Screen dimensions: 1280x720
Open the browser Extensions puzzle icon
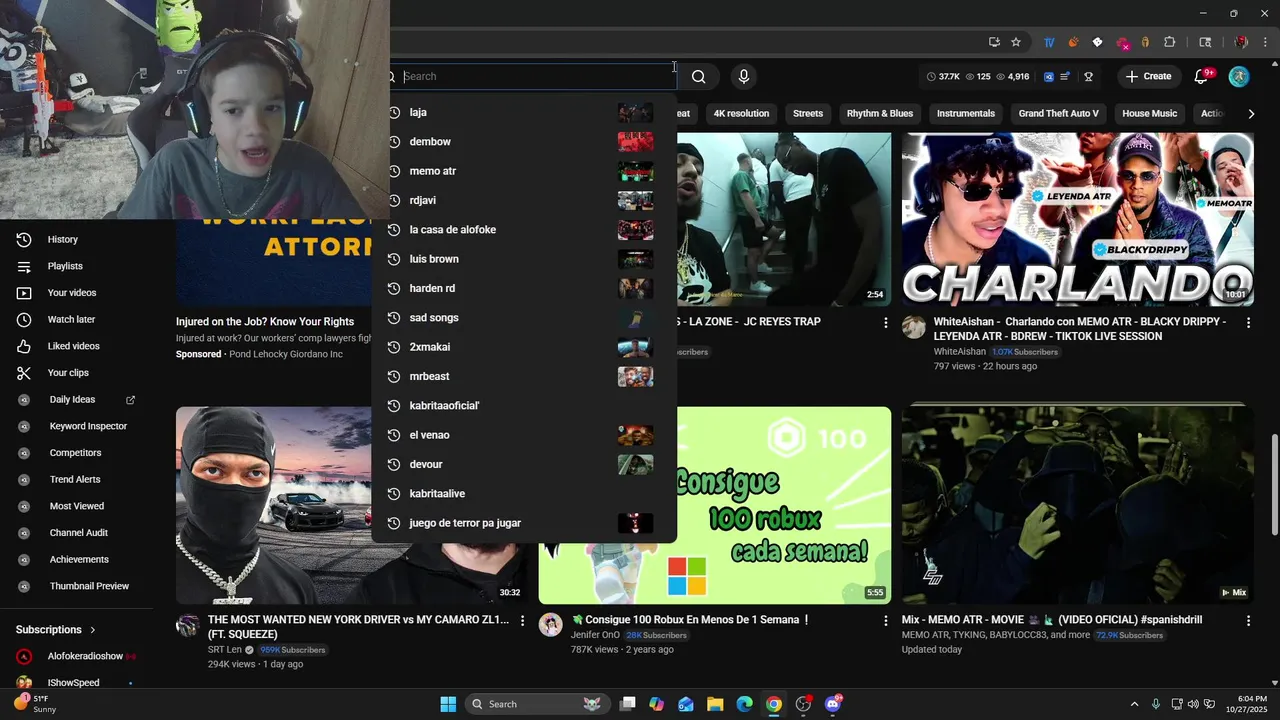pyautogui.click(x=1170, y=42)
